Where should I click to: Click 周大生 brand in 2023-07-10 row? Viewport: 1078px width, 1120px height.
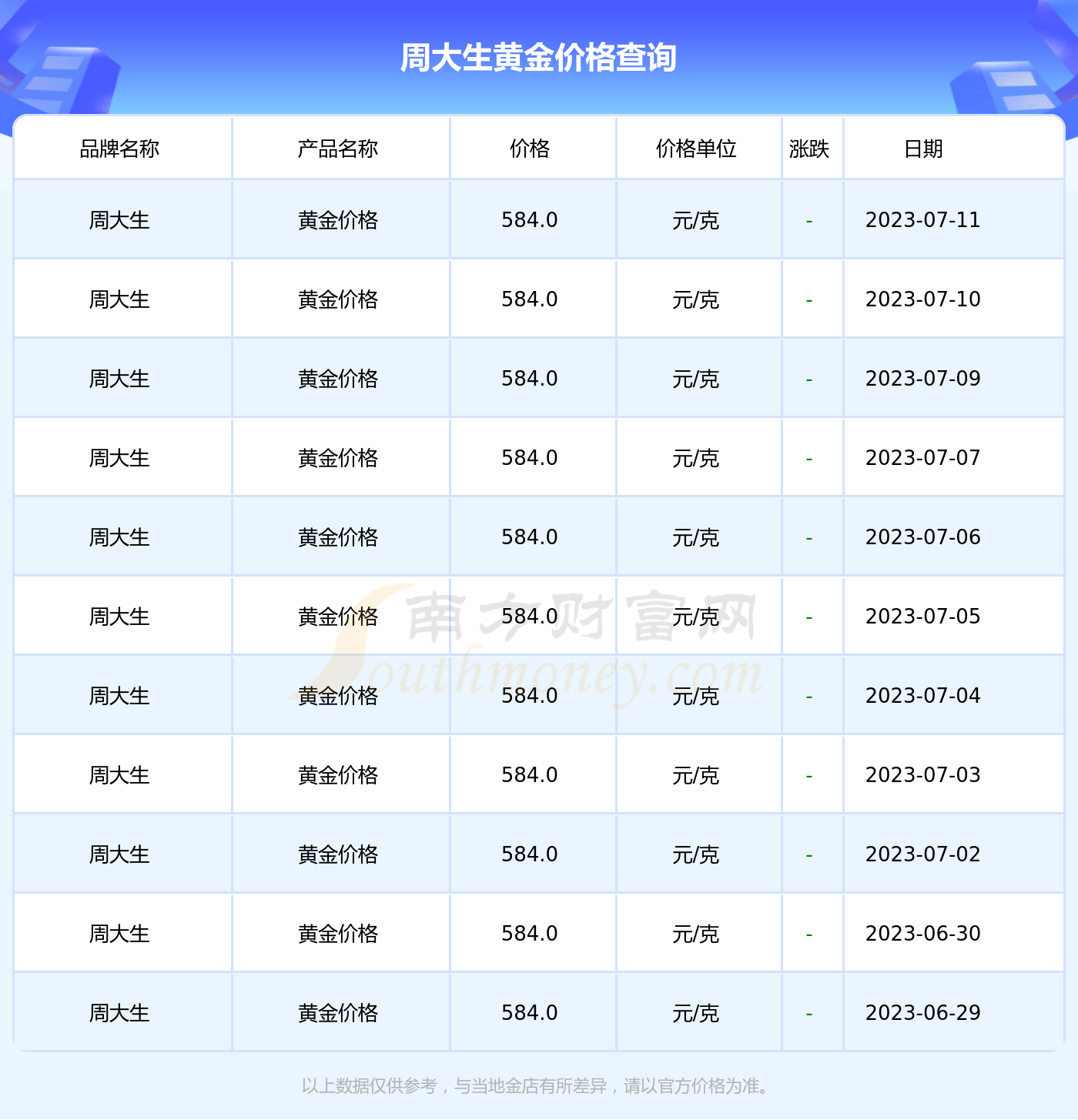pyautogui.click(x=119, y=299)
